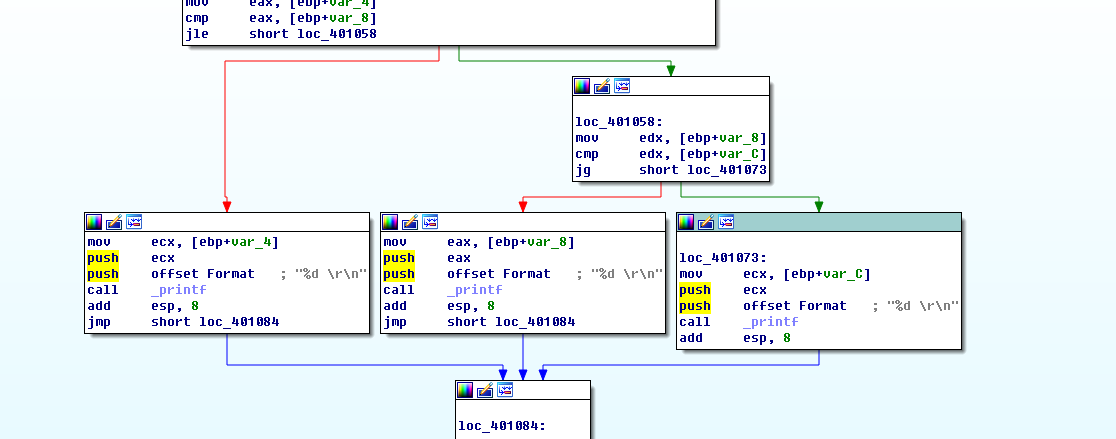Open node color picker in loc_401058 block

click(583, 86)
